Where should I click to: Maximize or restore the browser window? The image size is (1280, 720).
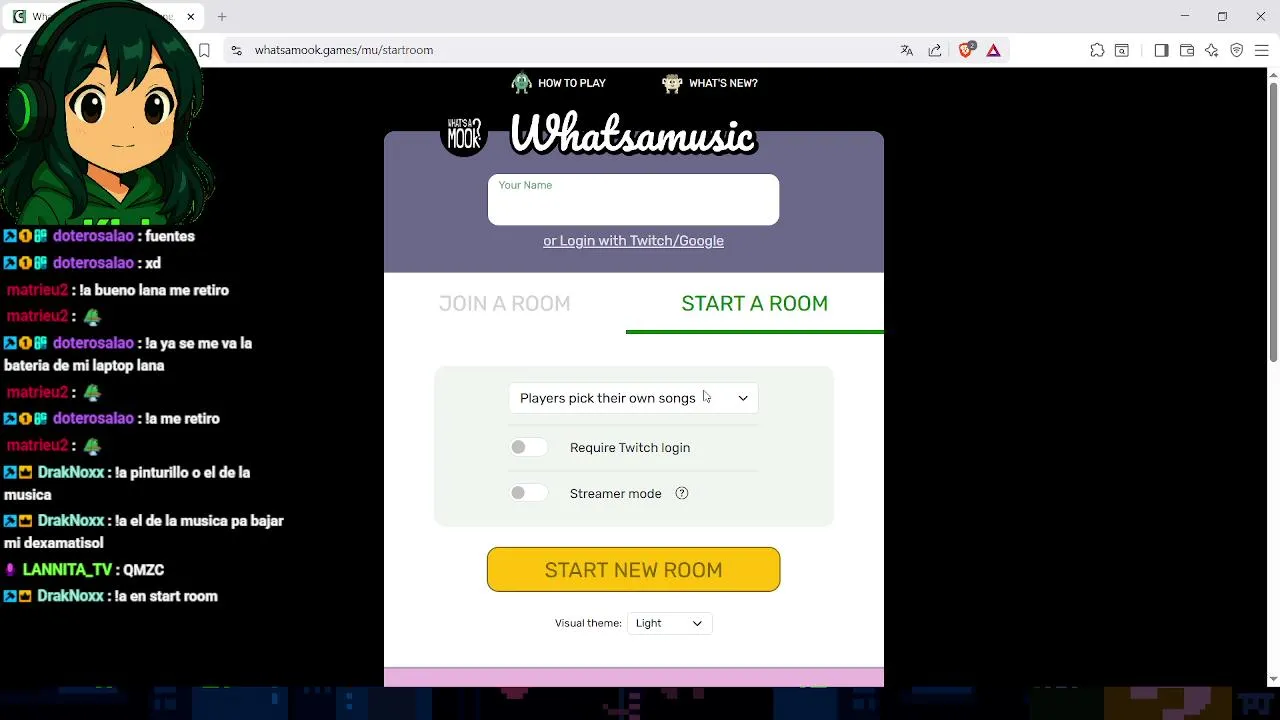[1222, 17]
